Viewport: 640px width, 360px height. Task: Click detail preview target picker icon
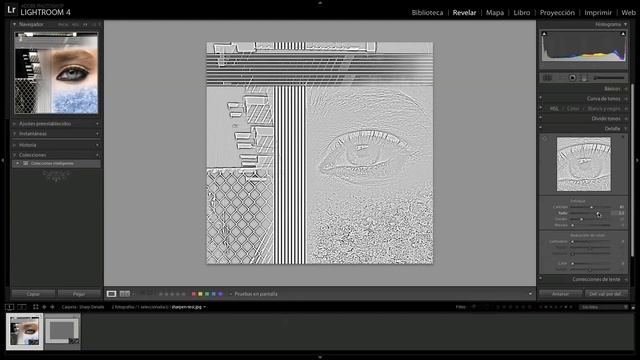pos(544,139)
